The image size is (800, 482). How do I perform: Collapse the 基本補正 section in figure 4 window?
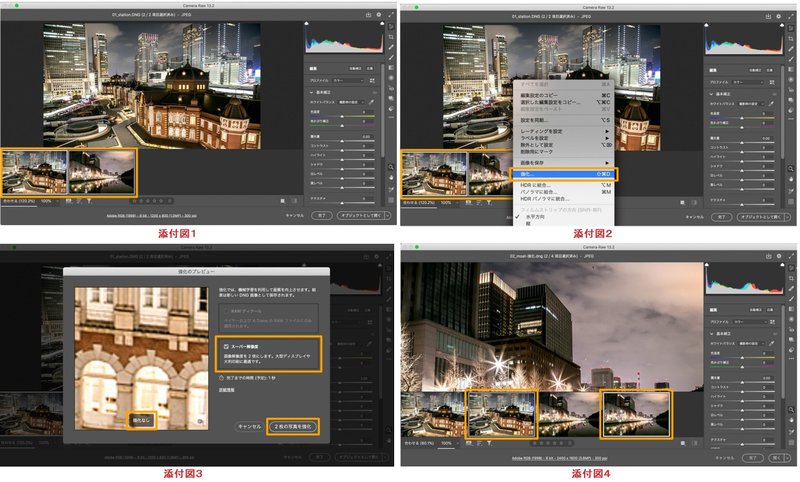point(712,334)
